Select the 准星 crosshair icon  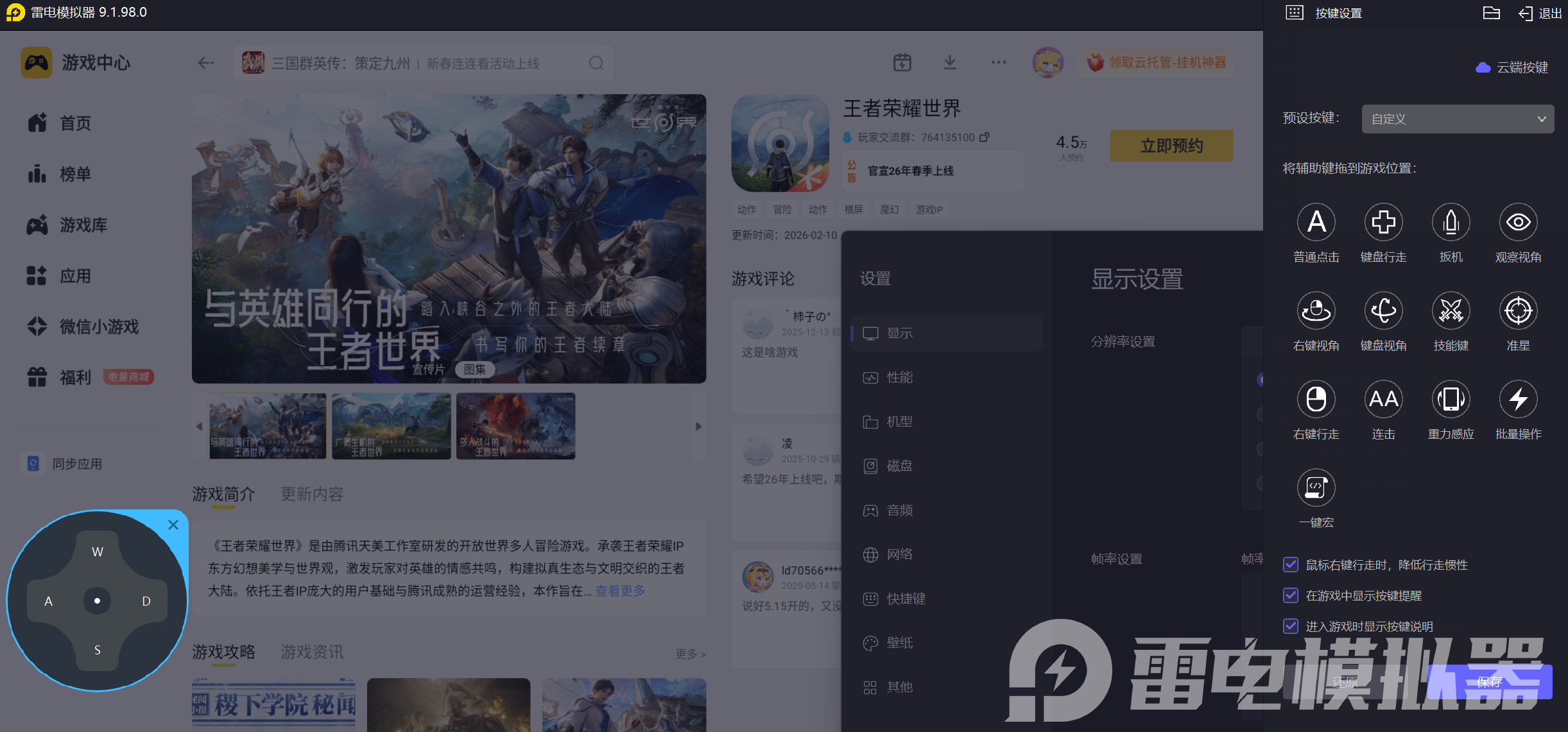pyautogui.click(x=1518, y=311)
